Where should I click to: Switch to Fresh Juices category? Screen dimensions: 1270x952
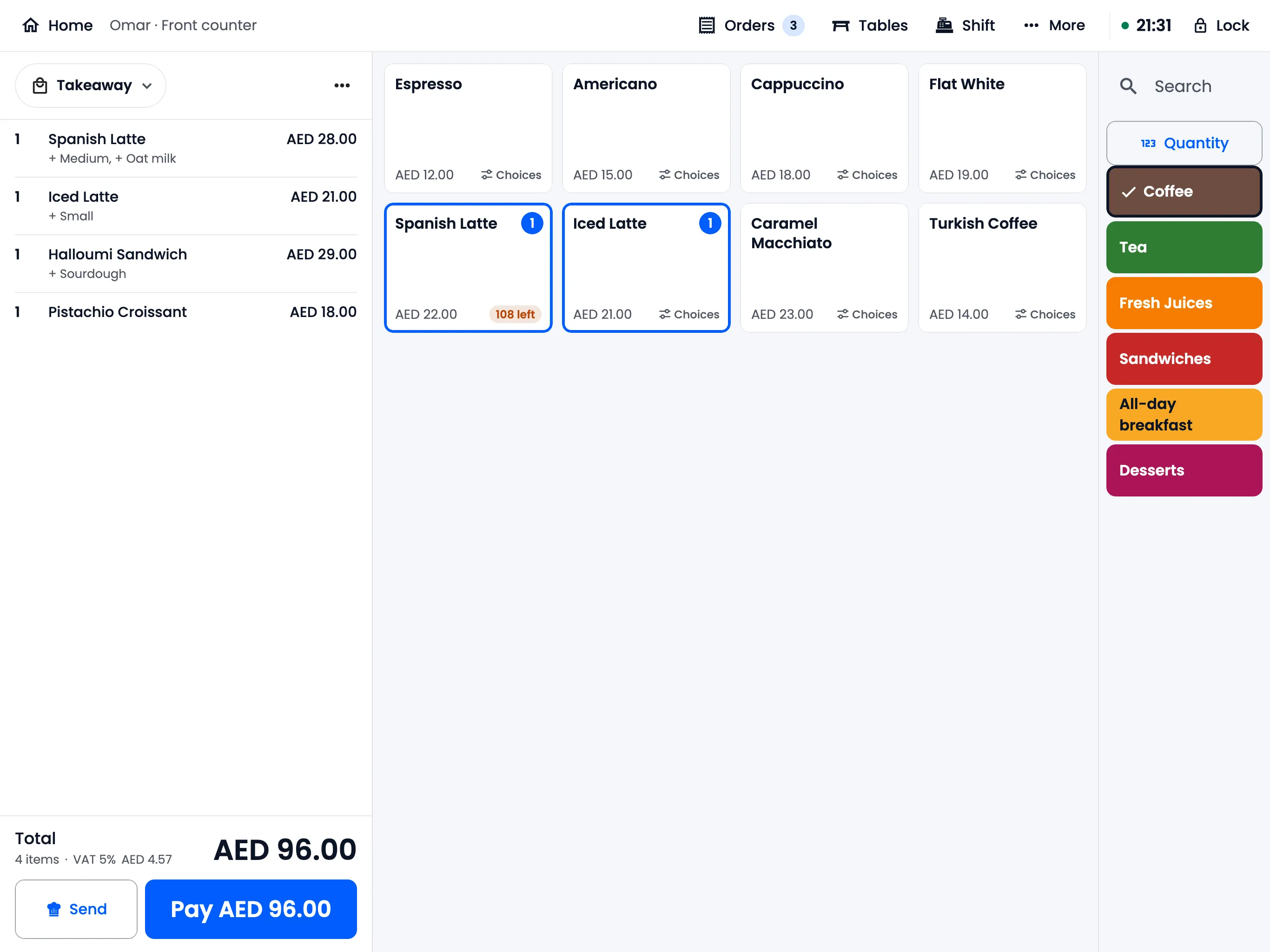pyautogui.click(x=1184, y=303)
